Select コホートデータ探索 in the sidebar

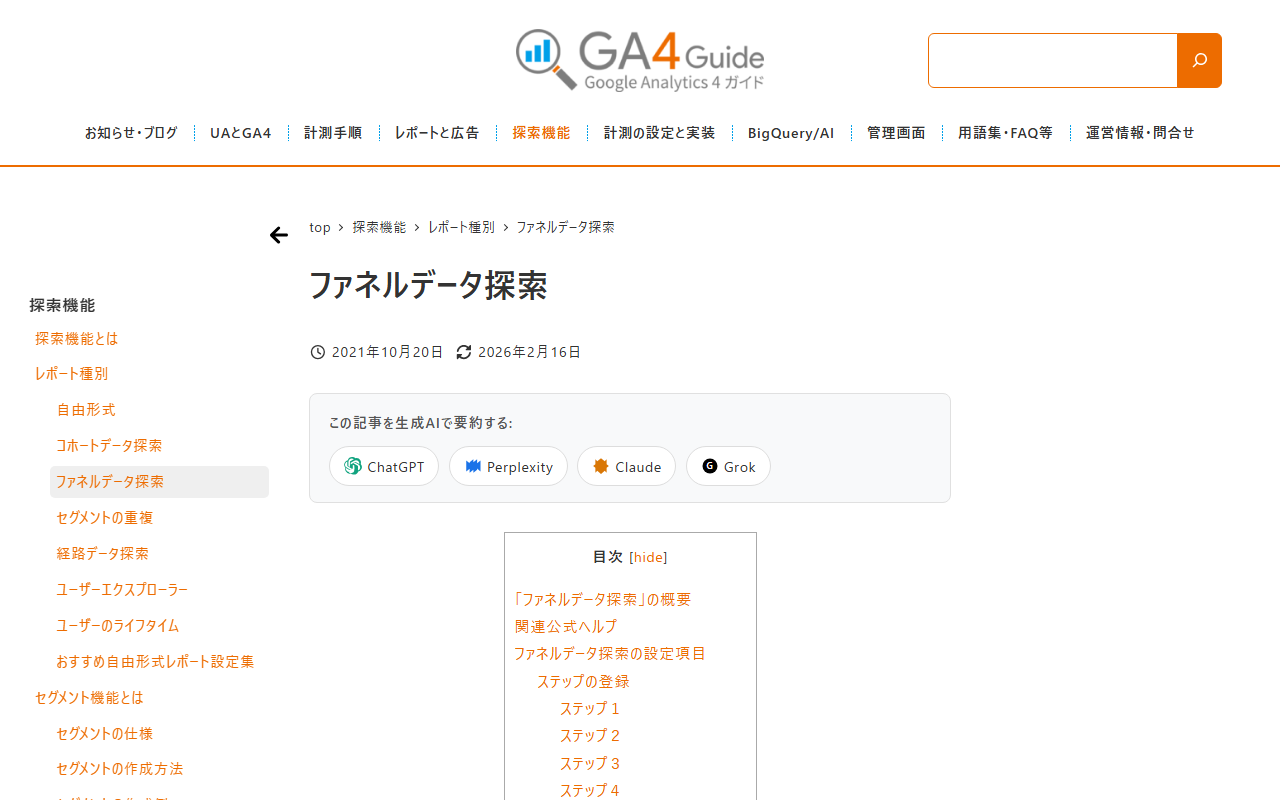pos(109,446)
